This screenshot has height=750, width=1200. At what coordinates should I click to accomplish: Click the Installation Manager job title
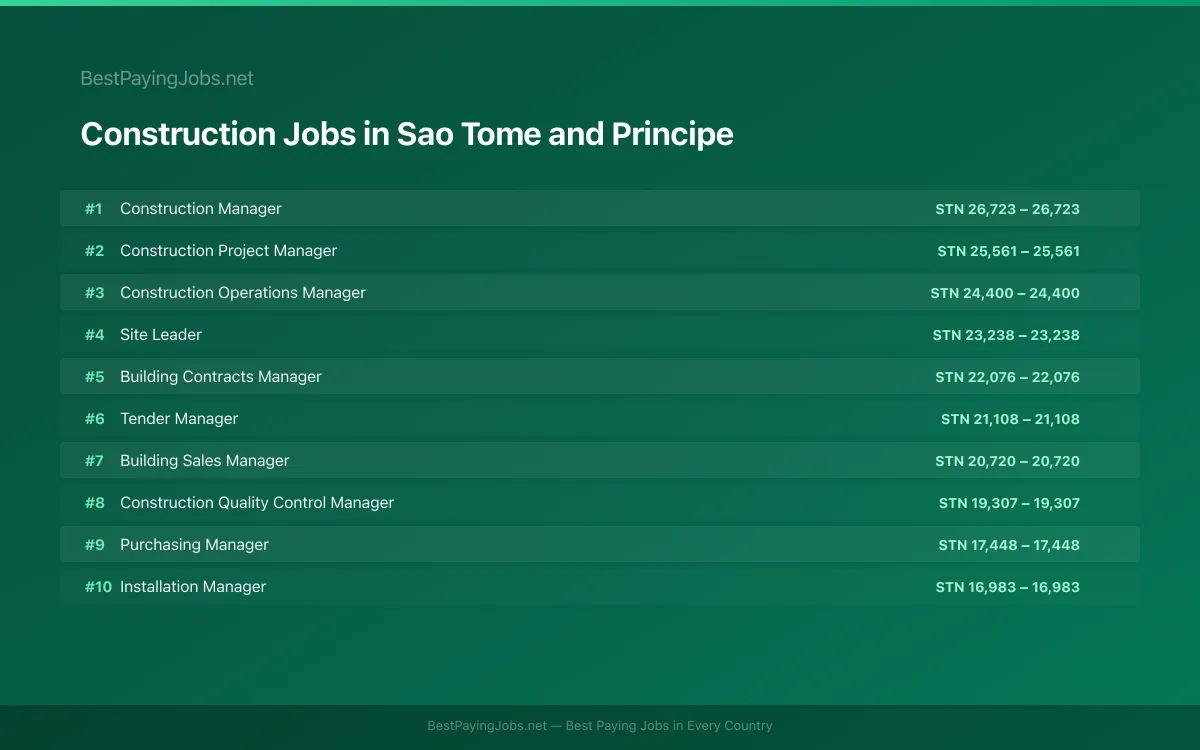click(x=193, y=586)
